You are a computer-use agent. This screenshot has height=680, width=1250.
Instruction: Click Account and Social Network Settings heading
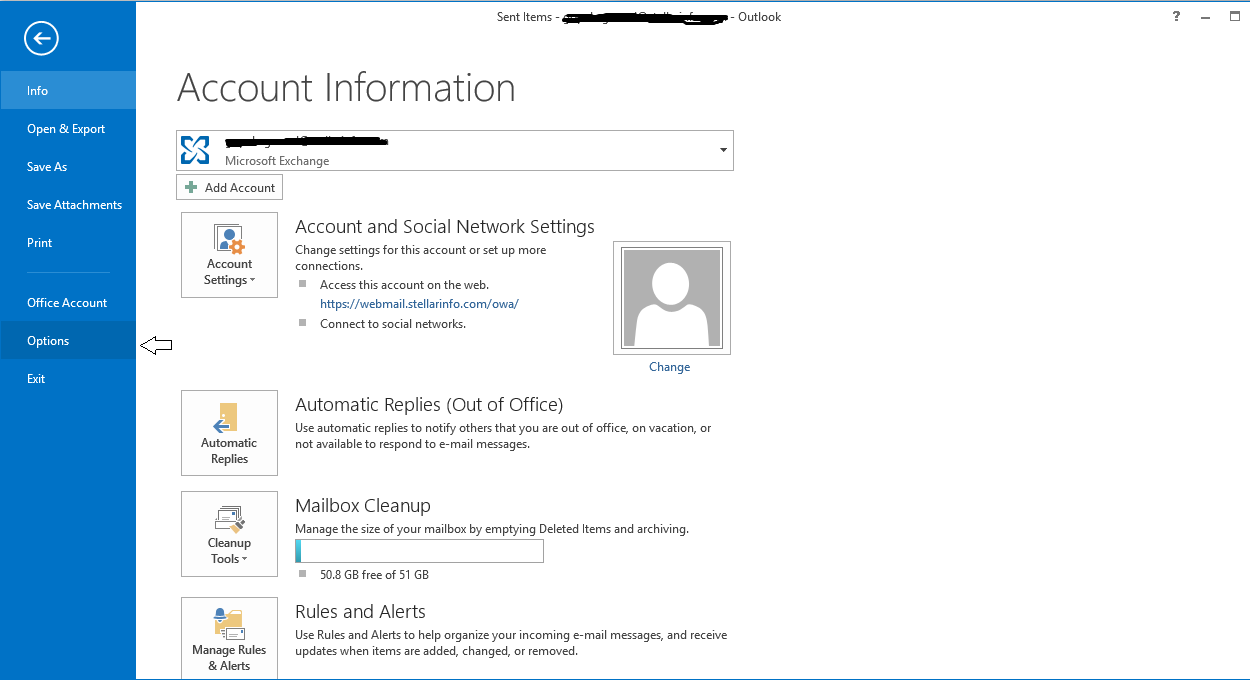tap(445, 227)
